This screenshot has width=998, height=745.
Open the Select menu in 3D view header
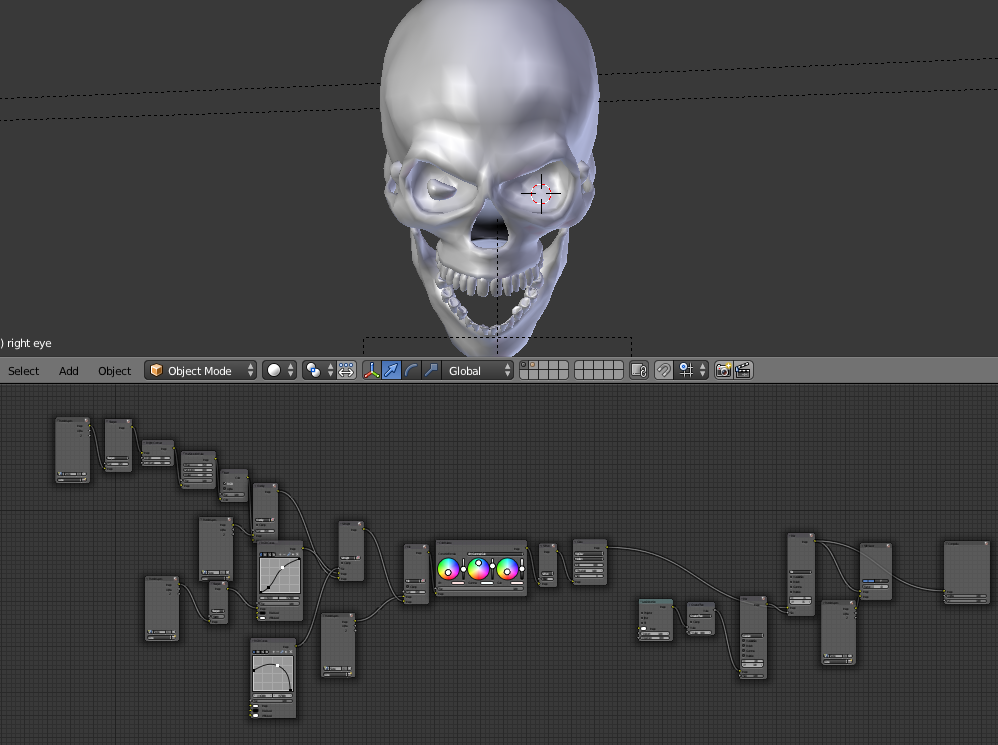coord(24,371)
